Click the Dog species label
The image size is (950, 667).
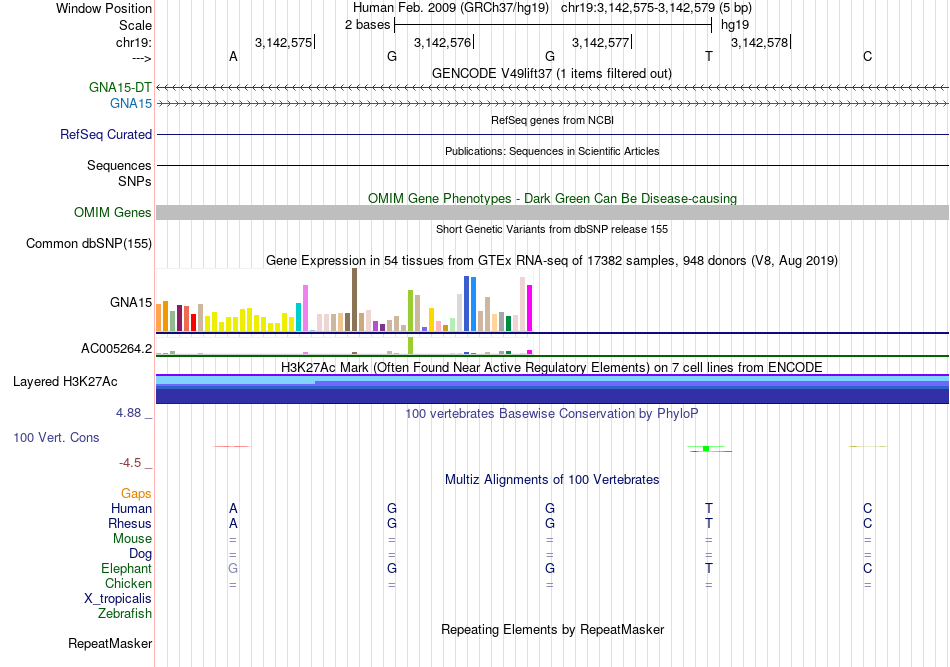(140, 553)
